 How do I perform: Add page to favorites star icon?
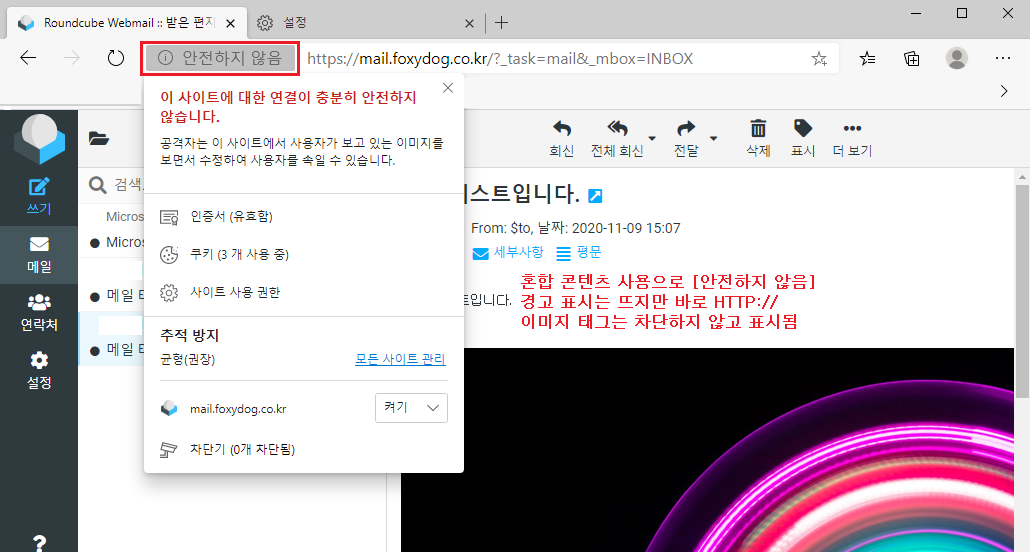[x=819, y=59]
